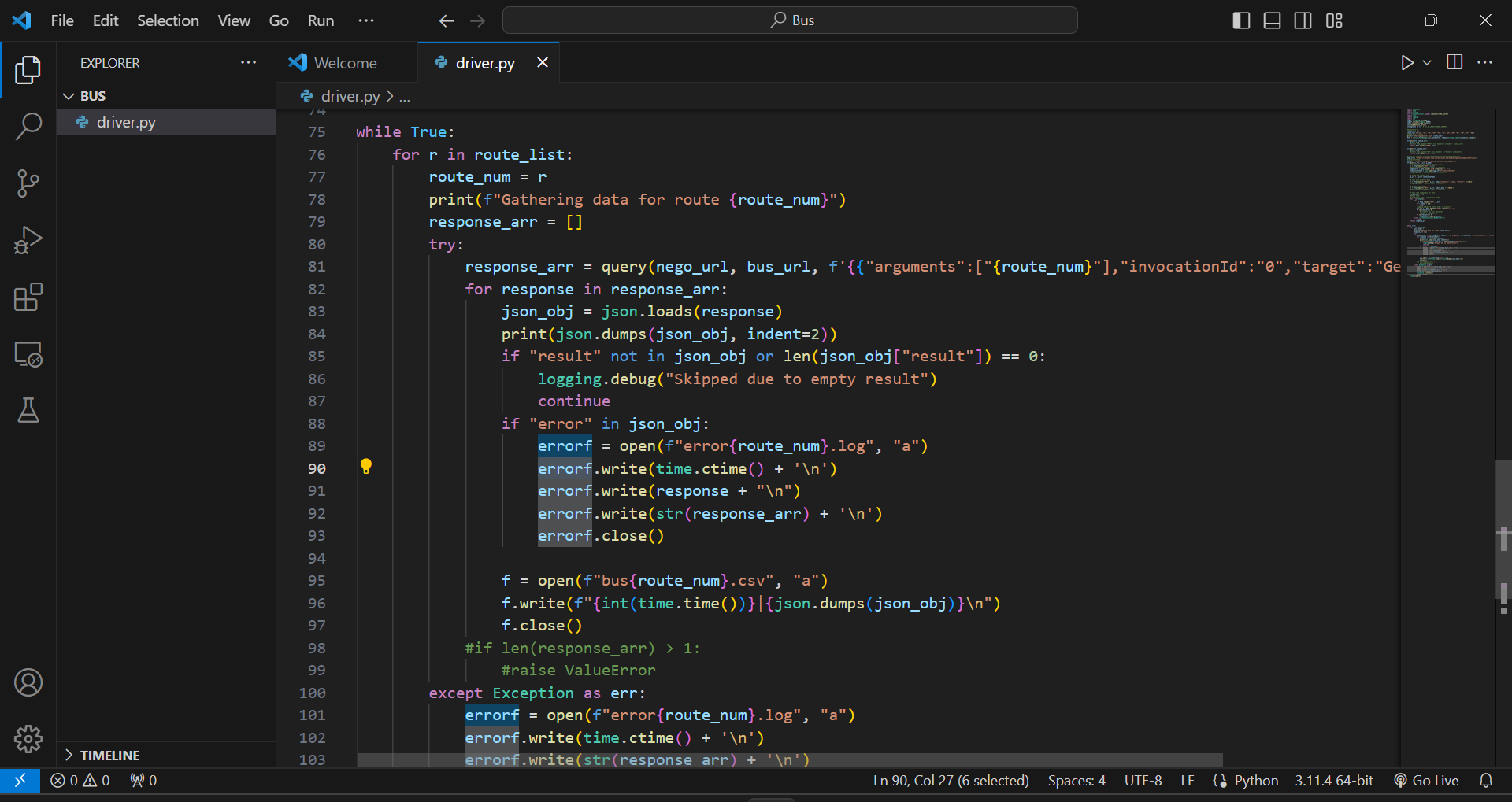Click the 'response_arr = []' line
The height and width of the screenshot is (802, 1512).
point(506,222)
